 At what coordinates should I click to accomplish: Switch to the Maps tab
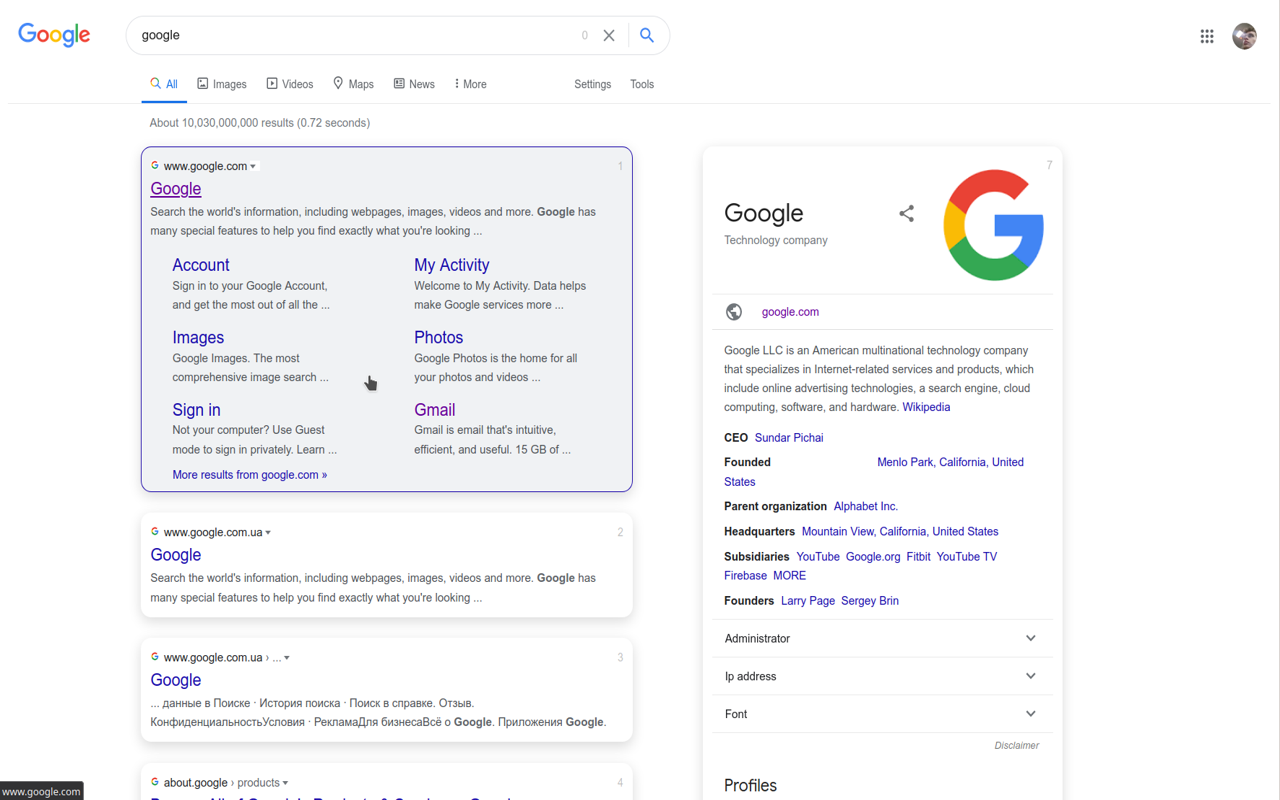coord(353,84)
